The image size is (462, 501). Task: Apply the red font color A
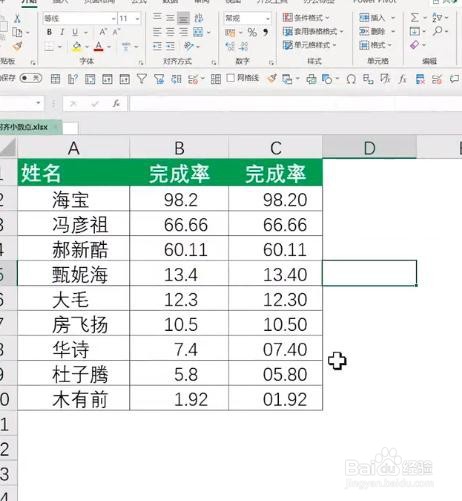(98, 46)
